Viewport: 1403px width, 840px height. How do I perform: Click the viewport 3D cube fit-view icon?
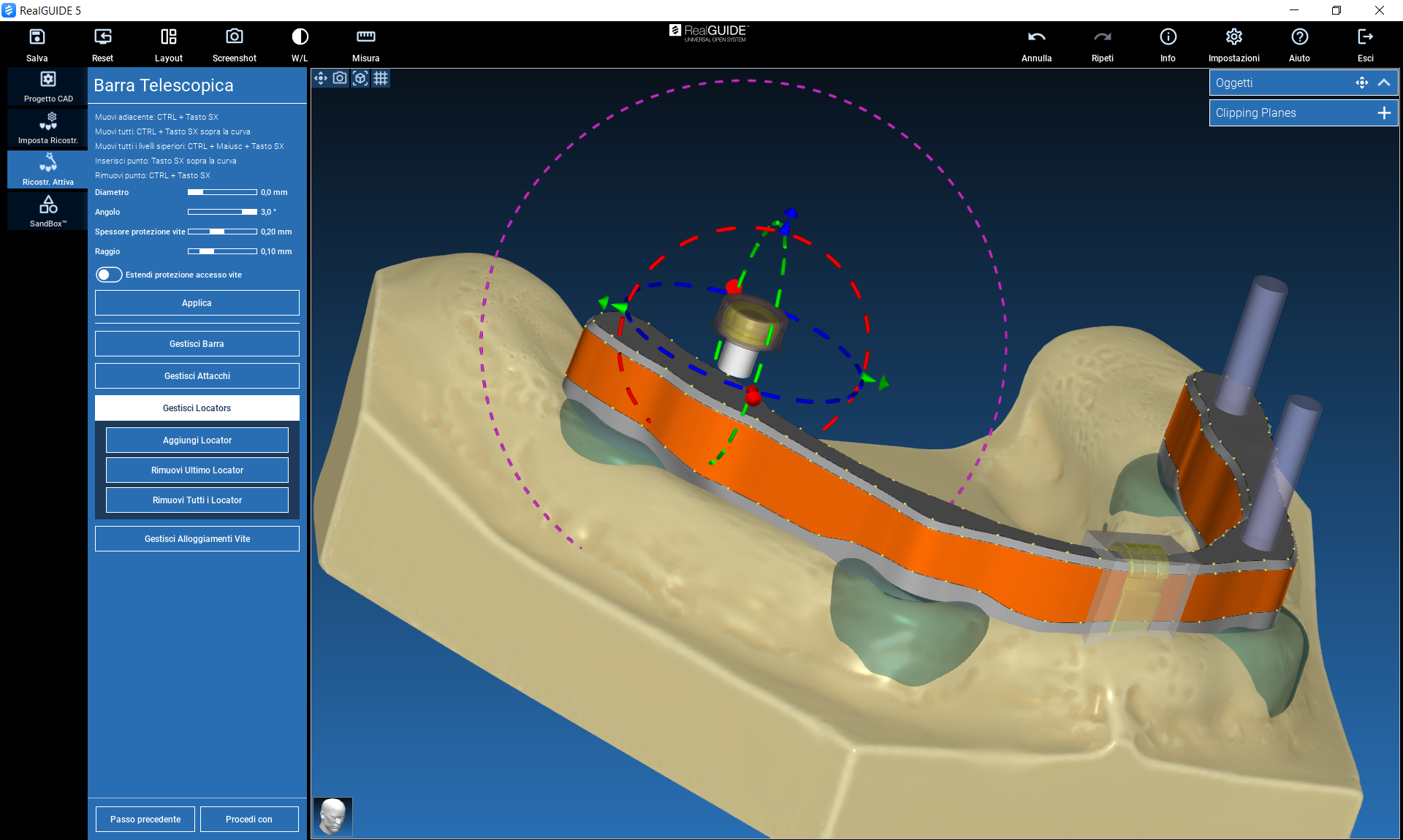360,78
